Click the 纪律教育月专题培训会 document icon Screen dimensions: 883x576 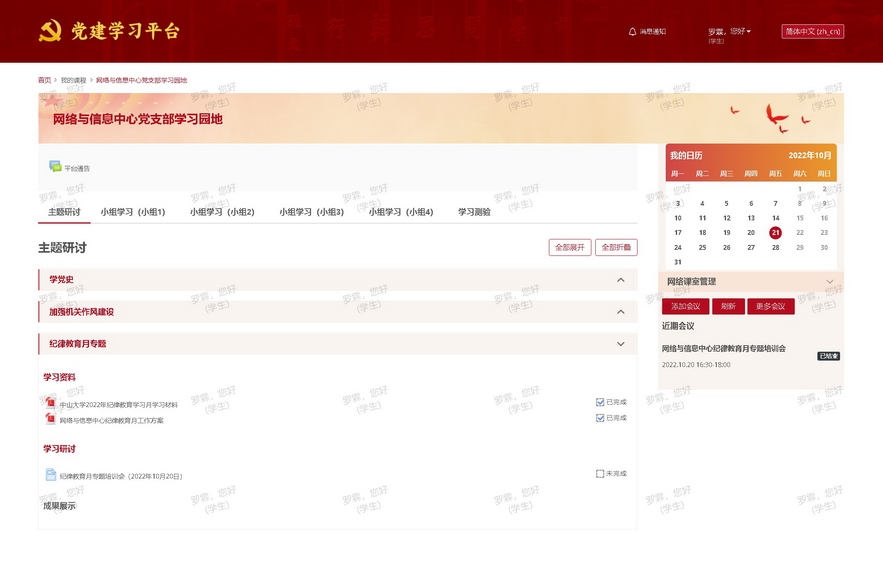tap(50, 475)
